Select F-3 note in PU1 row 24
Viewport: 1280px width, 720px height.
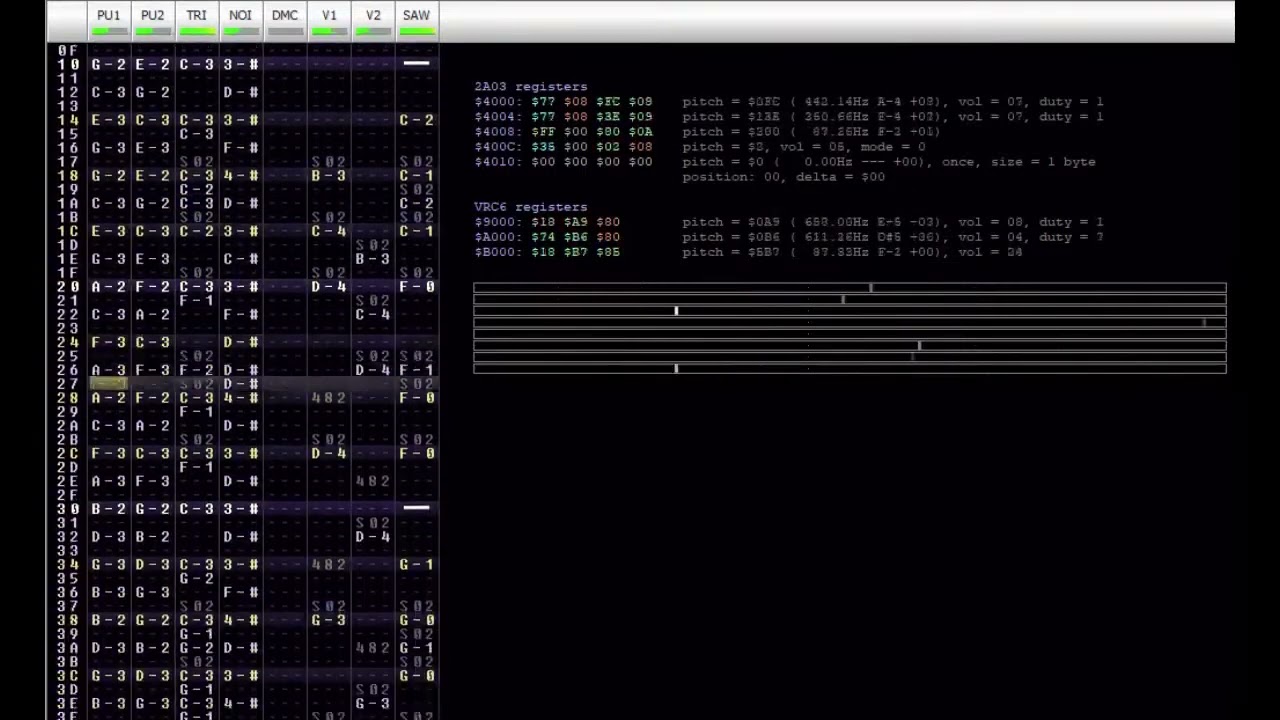tap(109, 342)
